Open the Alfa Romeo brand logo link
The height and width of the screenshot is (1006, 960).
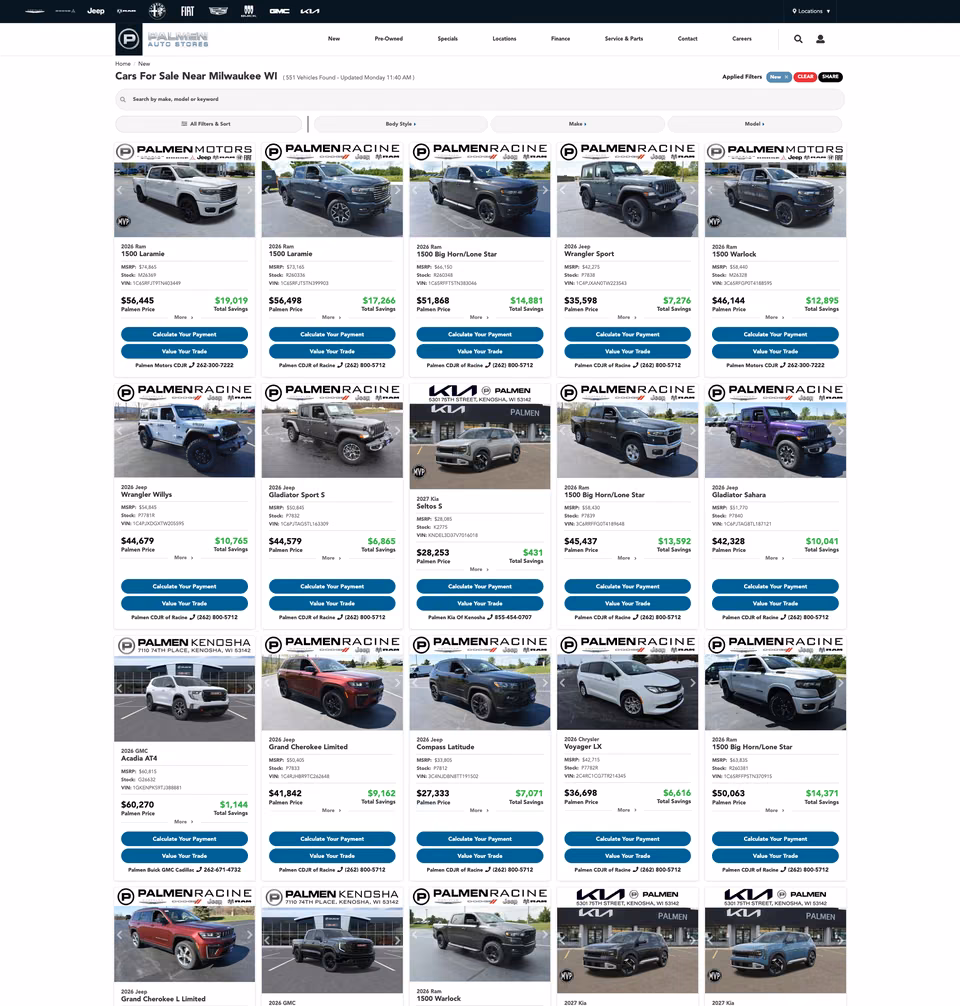[x=157, y=11]
